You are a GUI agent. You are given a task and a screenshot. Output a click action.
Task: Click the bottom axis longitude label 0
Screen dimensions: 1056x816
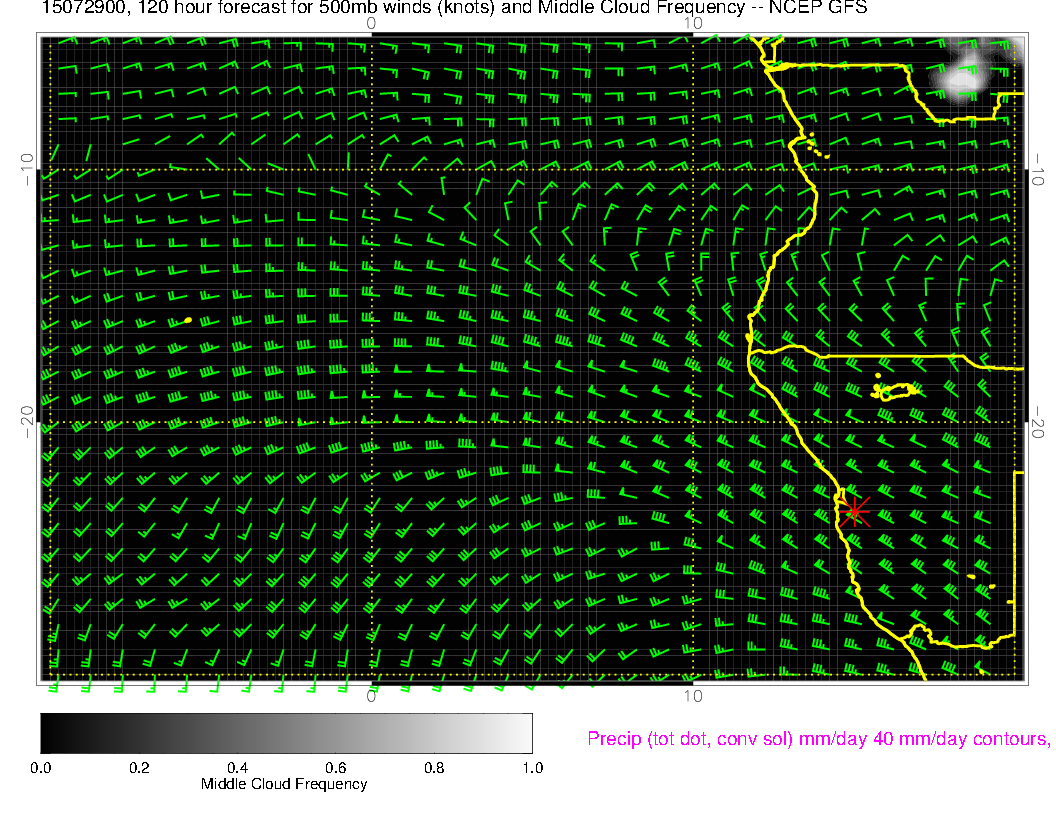pyautogui.click(x=371, y=696)
